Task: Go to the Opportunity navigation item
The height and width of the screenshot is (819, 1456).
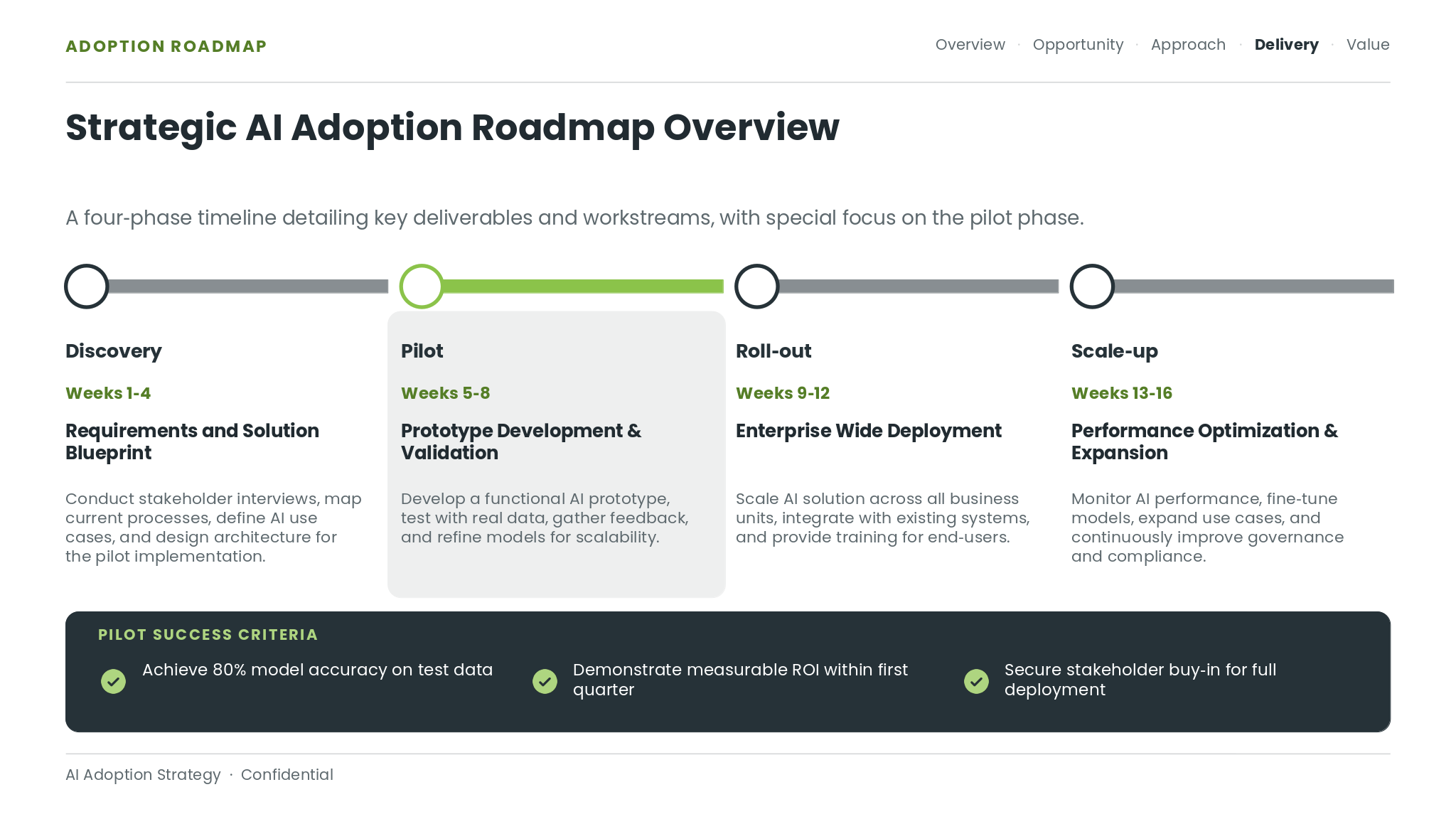Action: (x=1078, y=45)
